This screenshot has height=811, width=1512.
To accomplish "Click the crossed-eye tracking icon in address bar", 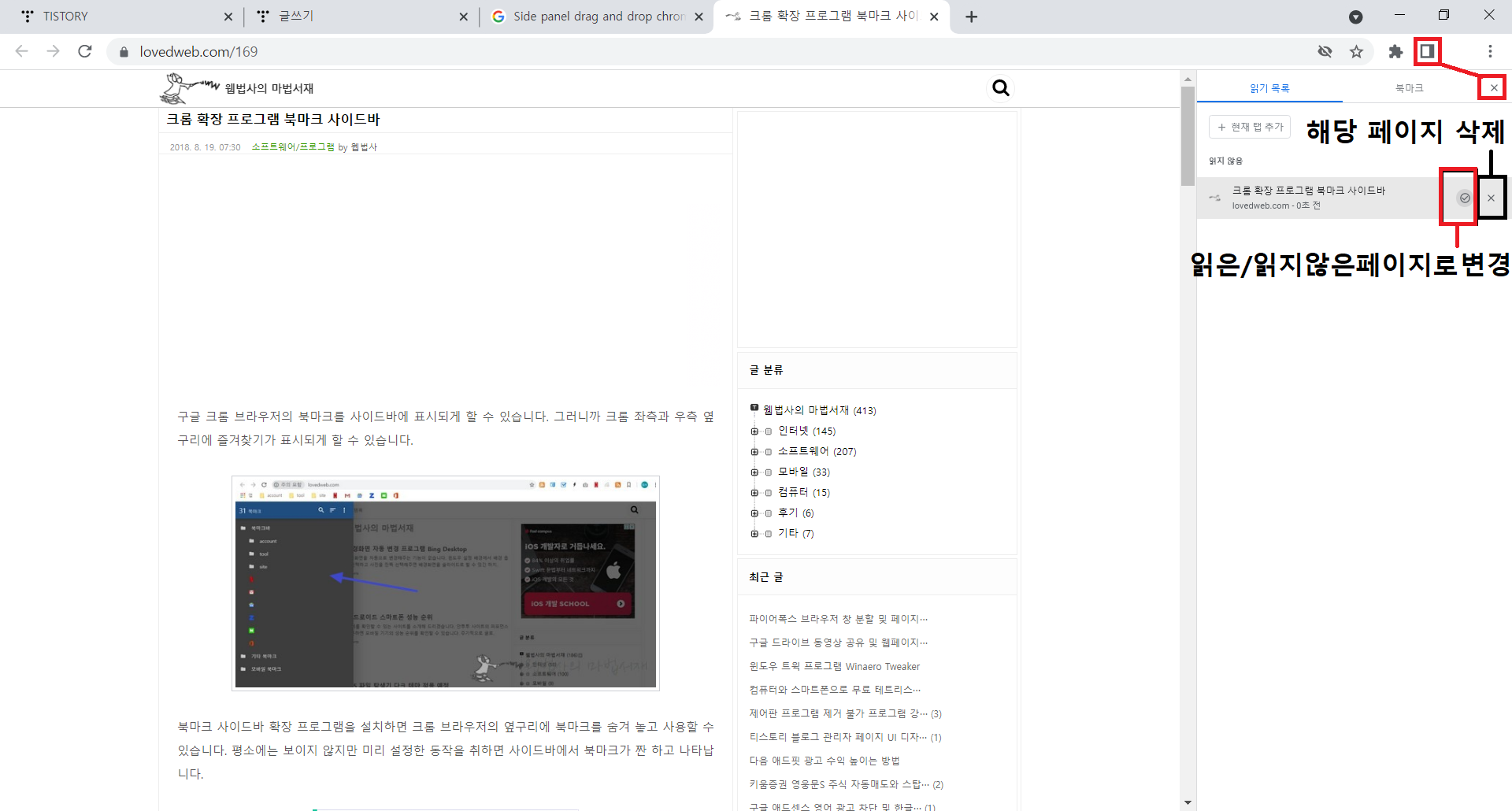I will (1325, 51).
